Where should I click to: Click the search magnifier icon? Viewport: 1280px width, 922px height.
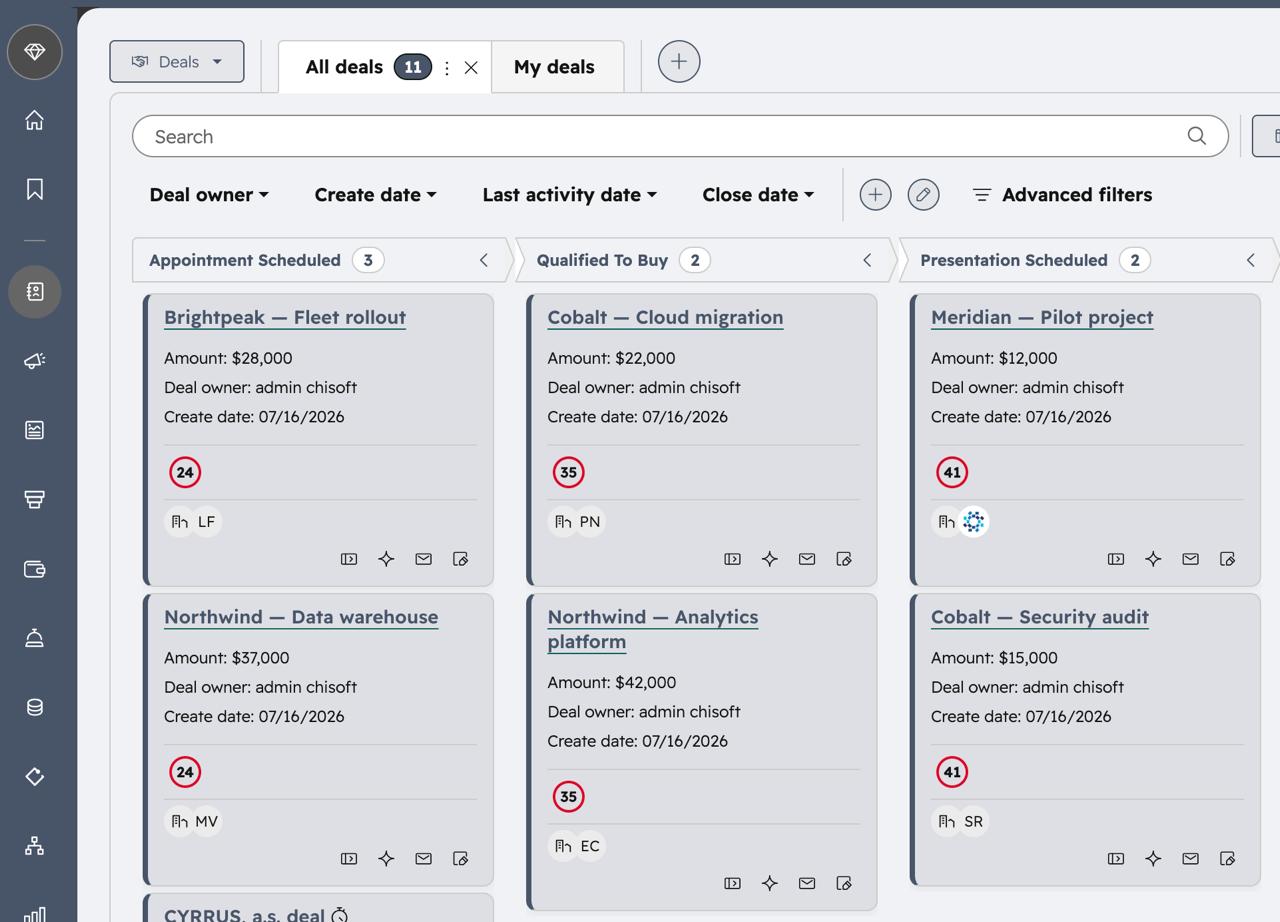coord(1196,136)
